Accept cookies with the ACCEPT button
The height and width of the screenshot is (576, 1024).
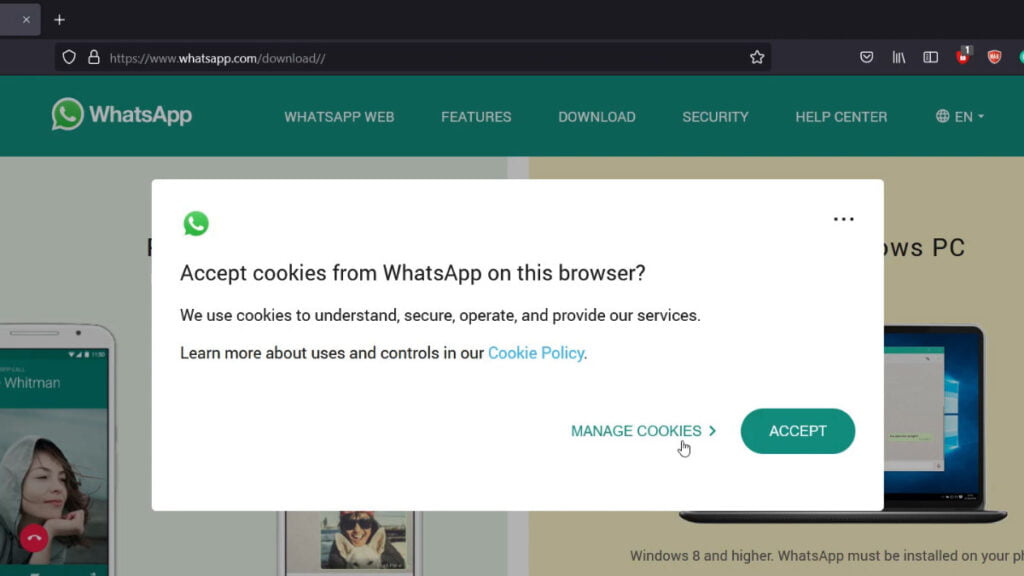[x=797, y=431]
